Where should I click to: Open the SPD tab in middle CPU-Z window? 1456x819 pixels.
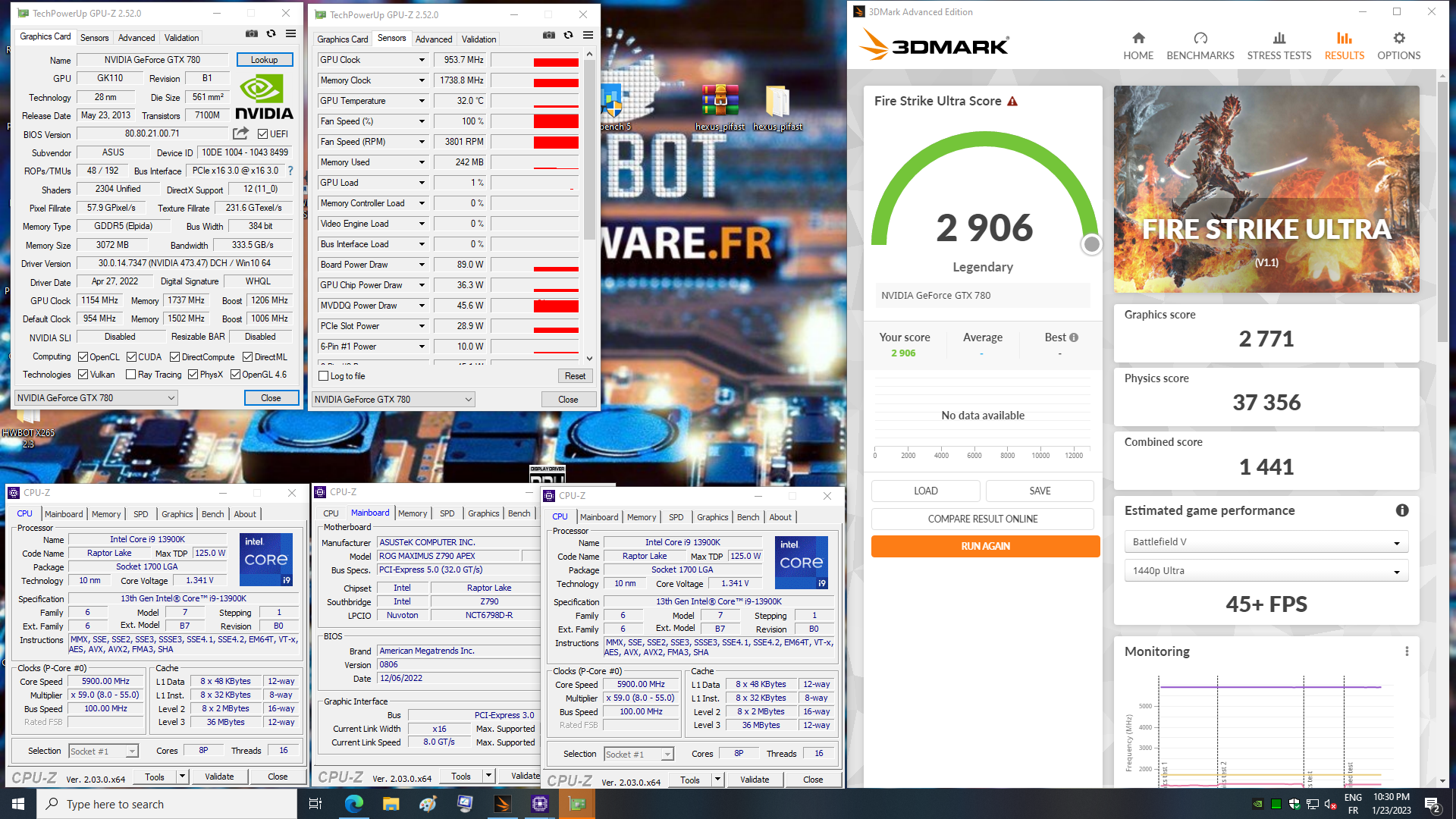[x=447, y=513]
